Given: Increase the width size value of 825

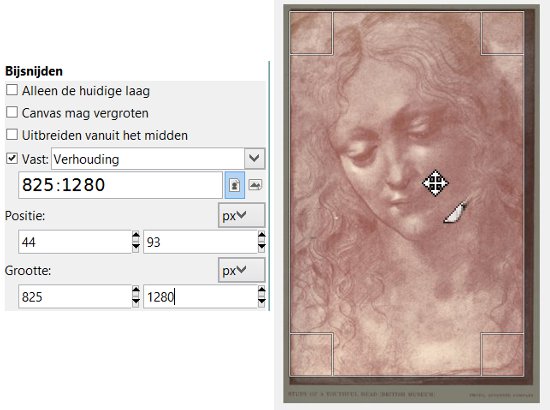Looking at the screenshot, I should coord(136,291).
